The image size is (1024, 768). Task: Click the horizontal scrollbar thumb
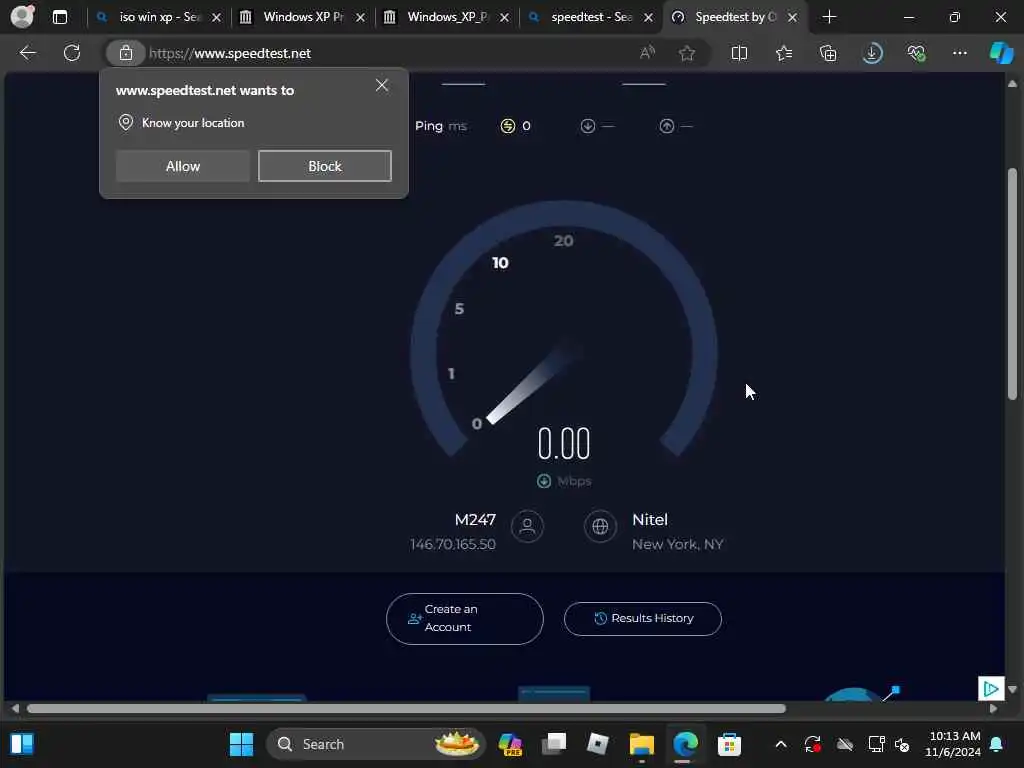(406, 709)
